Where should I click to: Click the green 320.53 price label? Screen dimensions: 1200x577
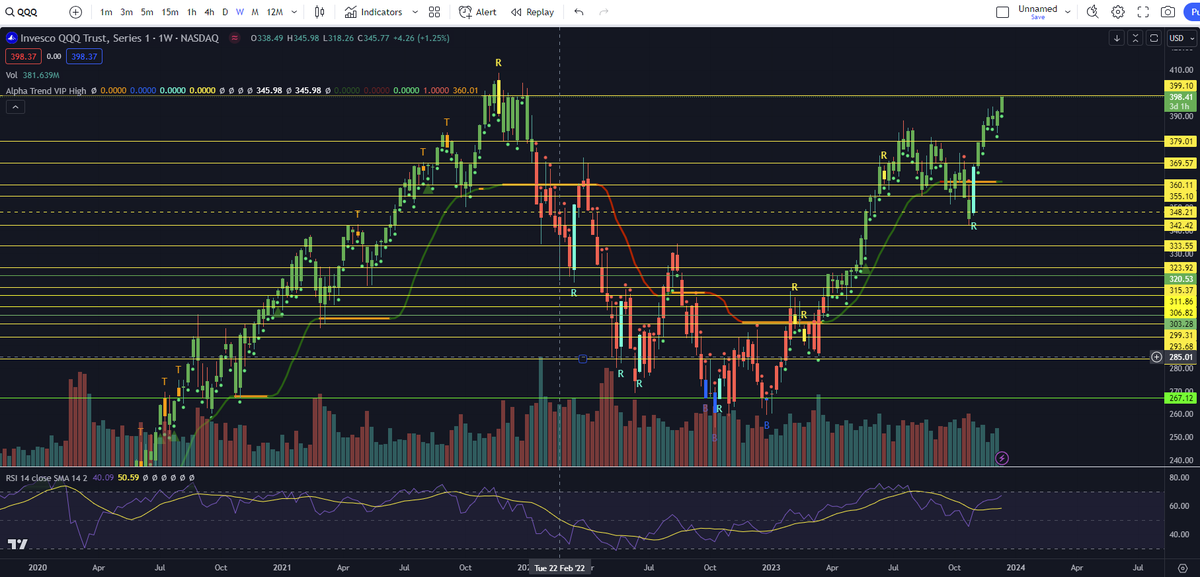[x=1181, y=280]
